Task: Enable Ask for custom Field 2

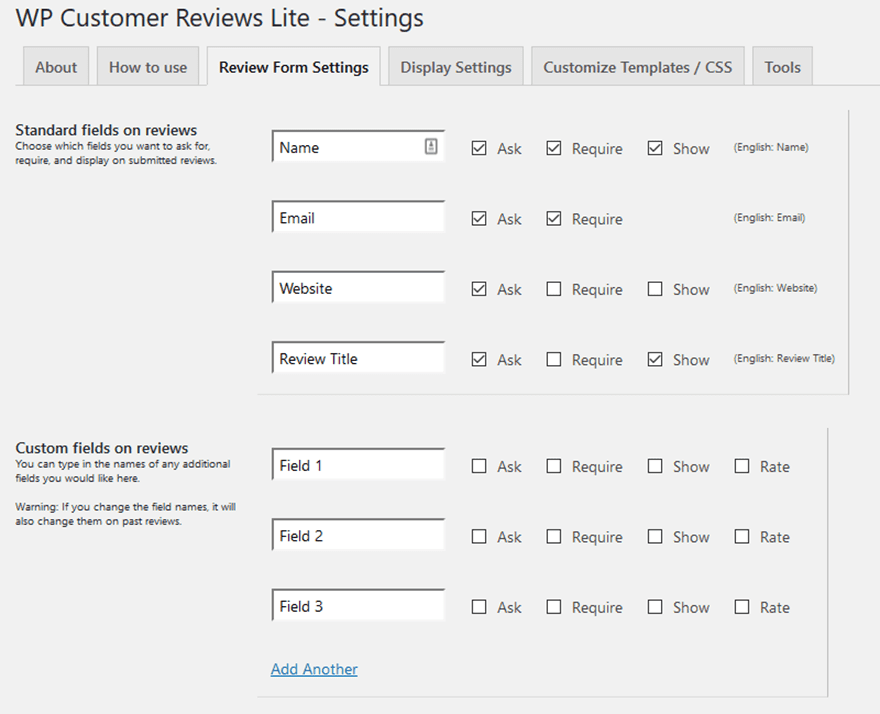Action: pos(479,537)
